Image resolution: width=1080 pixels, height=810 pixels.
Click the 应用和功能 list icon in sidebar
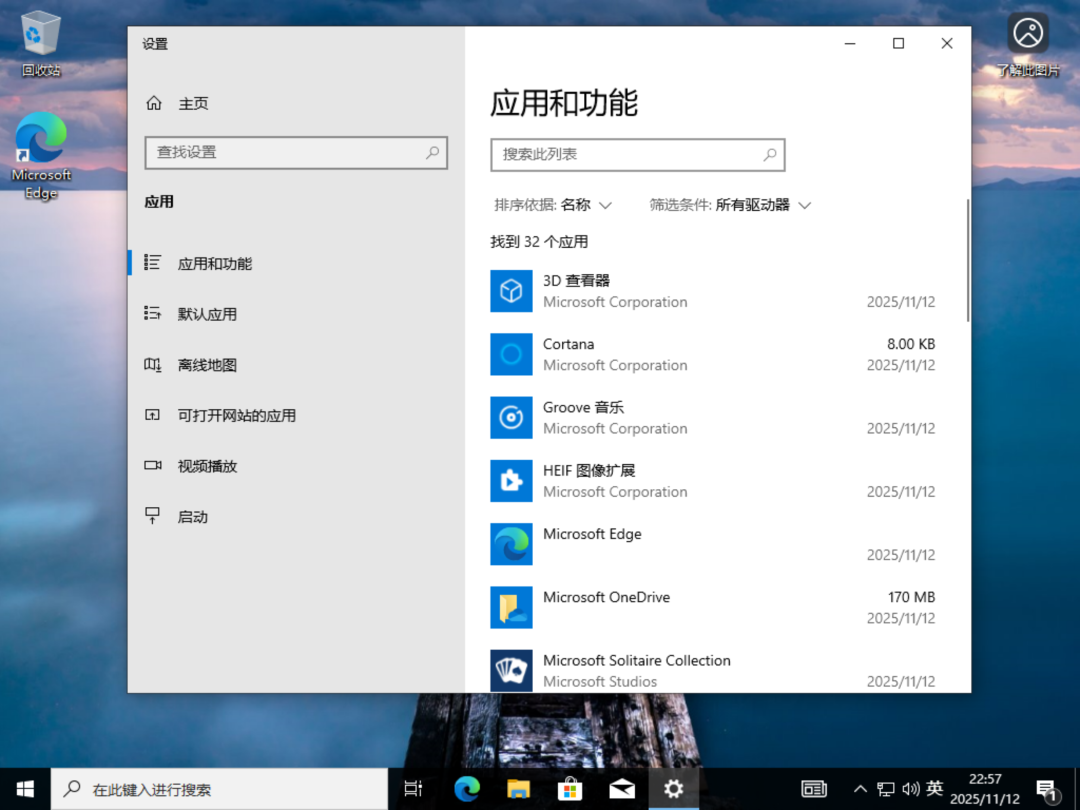pos(152,262)
